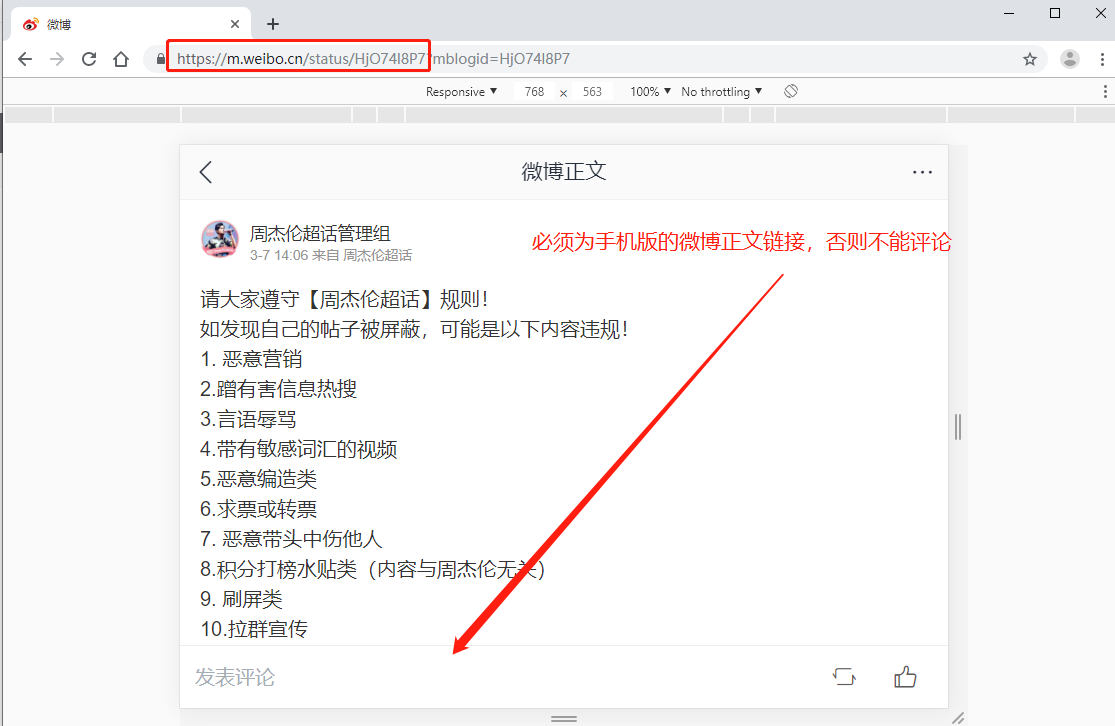Open the No throttling dropdown
This screenshot has width=1115, height=726.
722,92
